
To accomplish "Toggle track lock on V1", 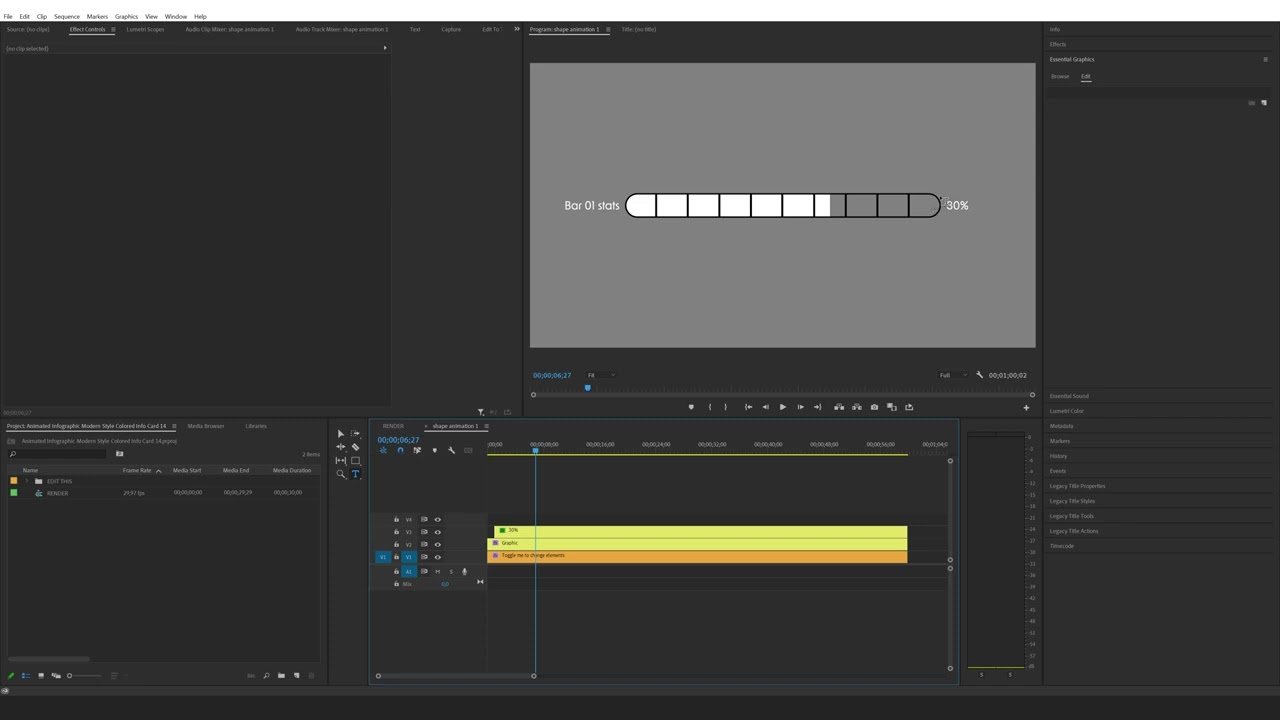I will click(396, 557).
